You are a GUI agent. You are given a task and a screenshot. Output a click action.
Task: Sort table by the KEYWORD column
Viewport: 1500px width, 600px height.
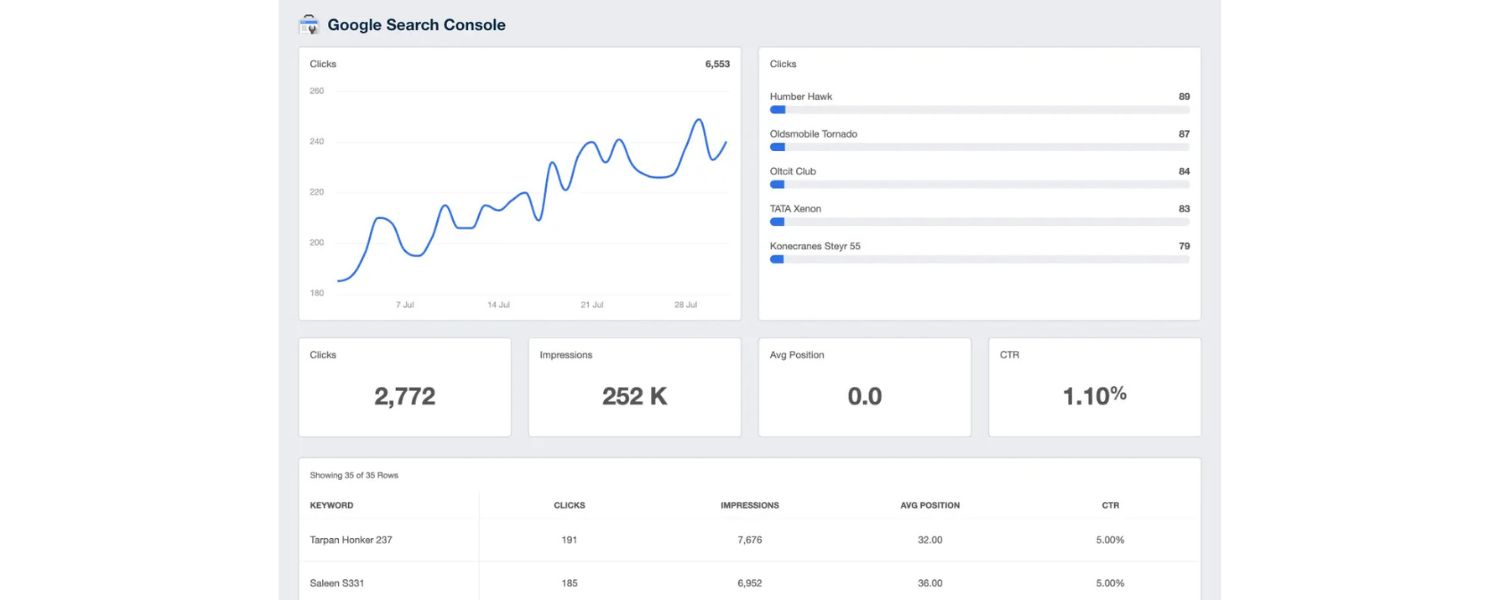point(331,505)
